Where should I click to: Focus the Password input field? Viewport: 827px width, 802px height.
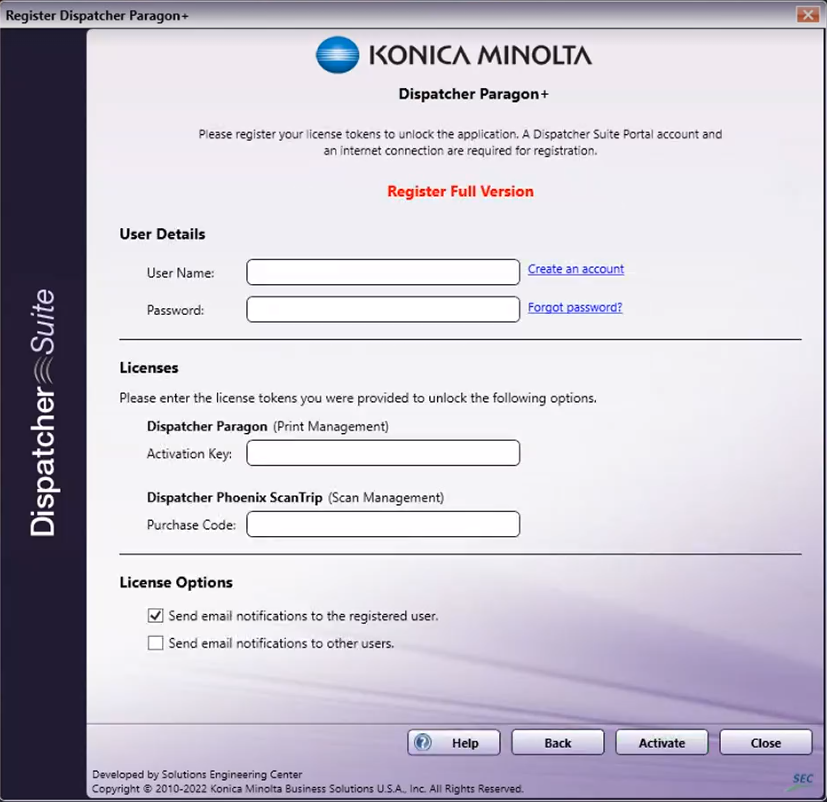[383, 309]
